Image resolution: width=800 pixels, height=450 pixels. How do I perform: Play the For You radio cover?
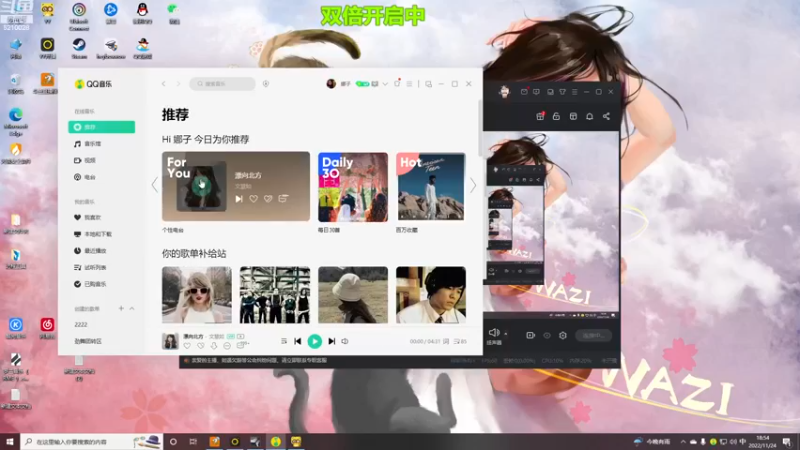pyautogui.click(x=202, y=186)
